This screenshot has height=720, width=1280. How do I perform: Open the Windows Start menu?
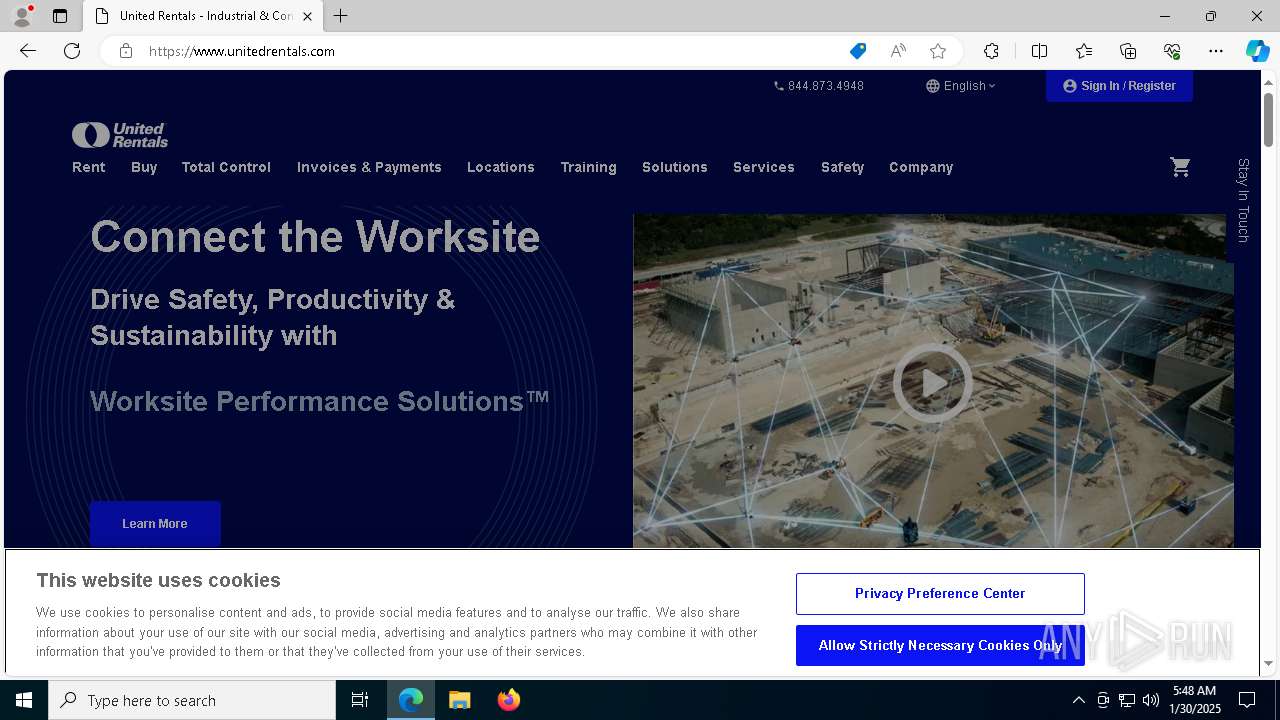pos(24,700)
